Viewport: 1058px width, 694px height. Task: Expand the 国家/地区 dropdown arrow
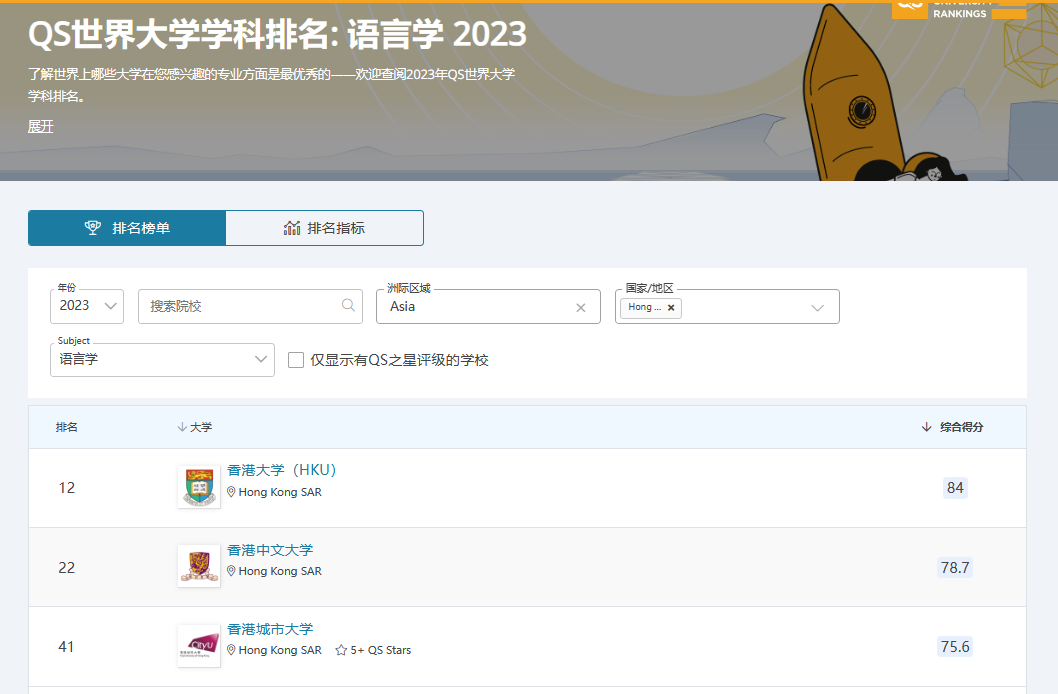point(817,308)
